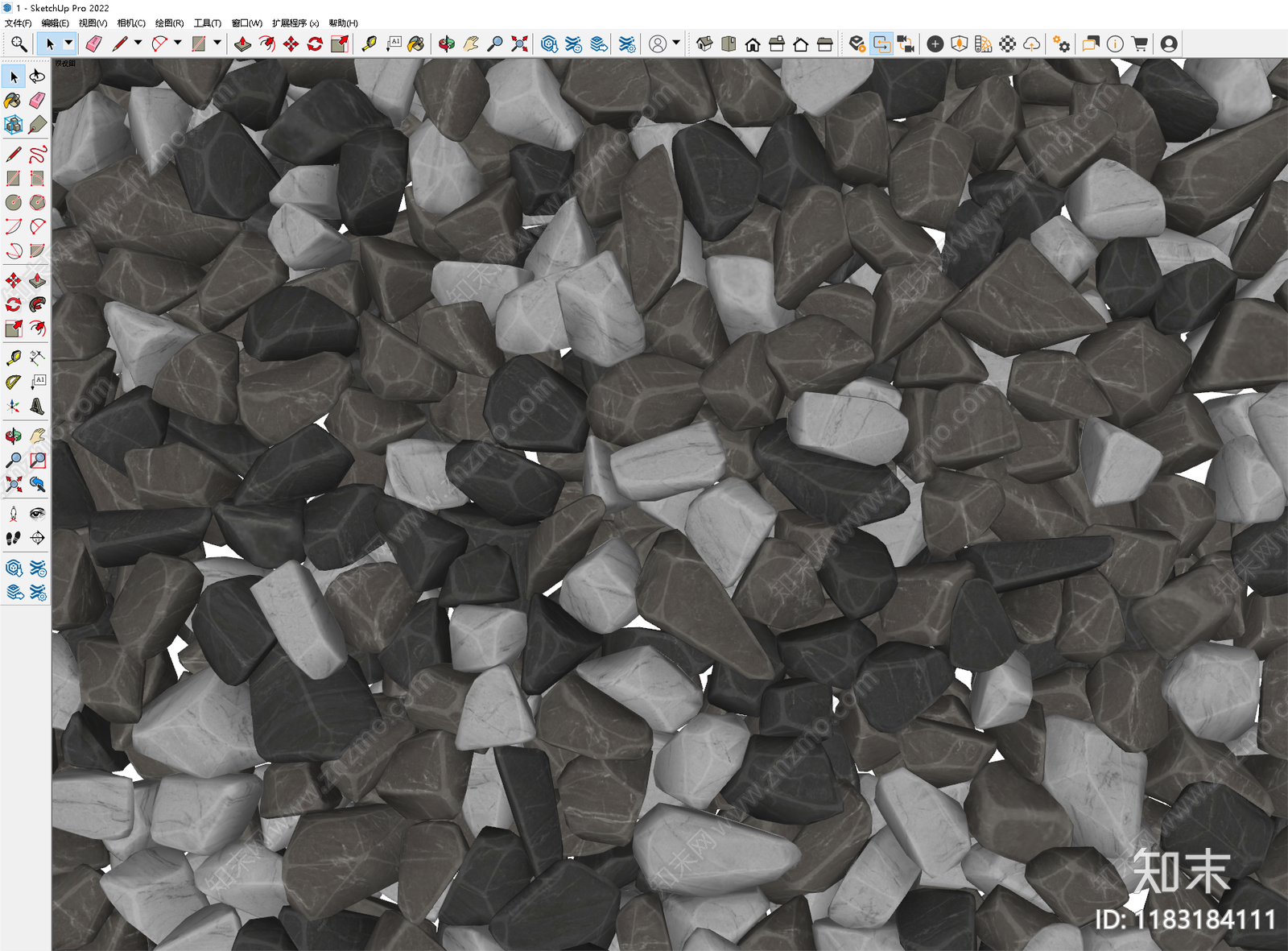Open the shopping cart icon
The height and width of the screenshot is (951, 1288).
pyautogui.click(x=1139, y=43)
